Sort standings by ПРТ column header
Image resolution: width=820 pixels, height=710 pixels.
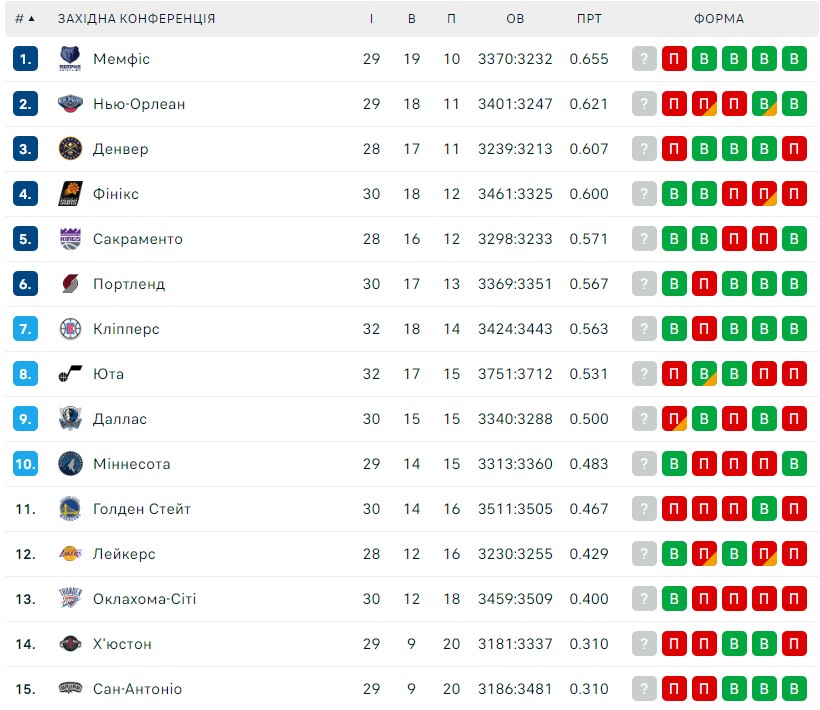(x=589, y=19)
